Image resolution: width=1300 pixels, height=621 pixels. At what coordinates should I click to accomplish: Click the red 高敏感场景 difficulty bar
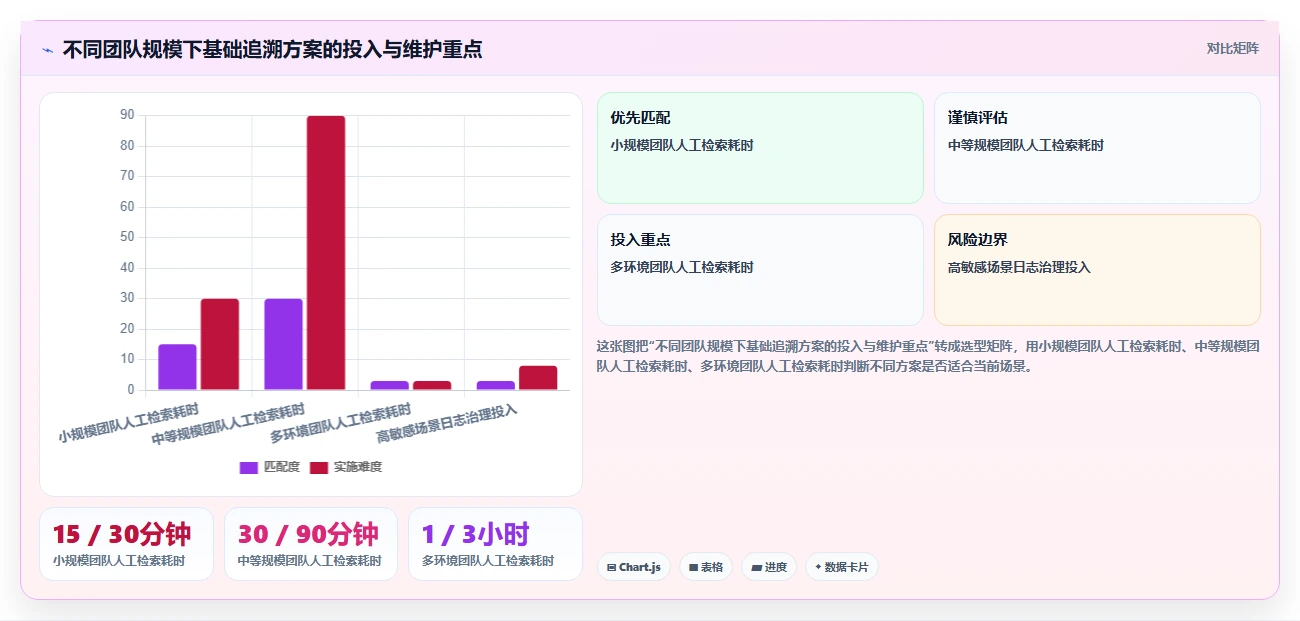tap(538, 378)
